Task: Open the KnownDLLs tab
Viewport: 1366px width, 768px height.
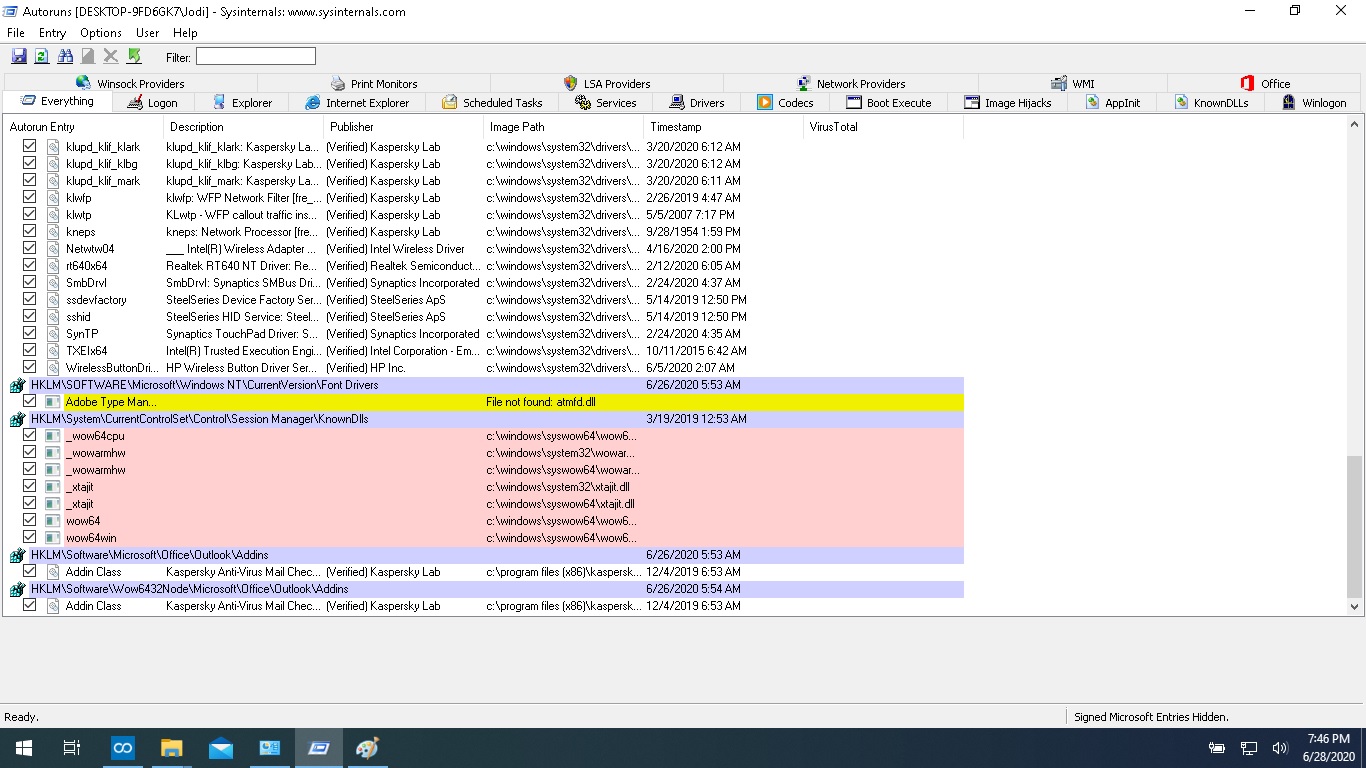Action: tap(1211, 102)
